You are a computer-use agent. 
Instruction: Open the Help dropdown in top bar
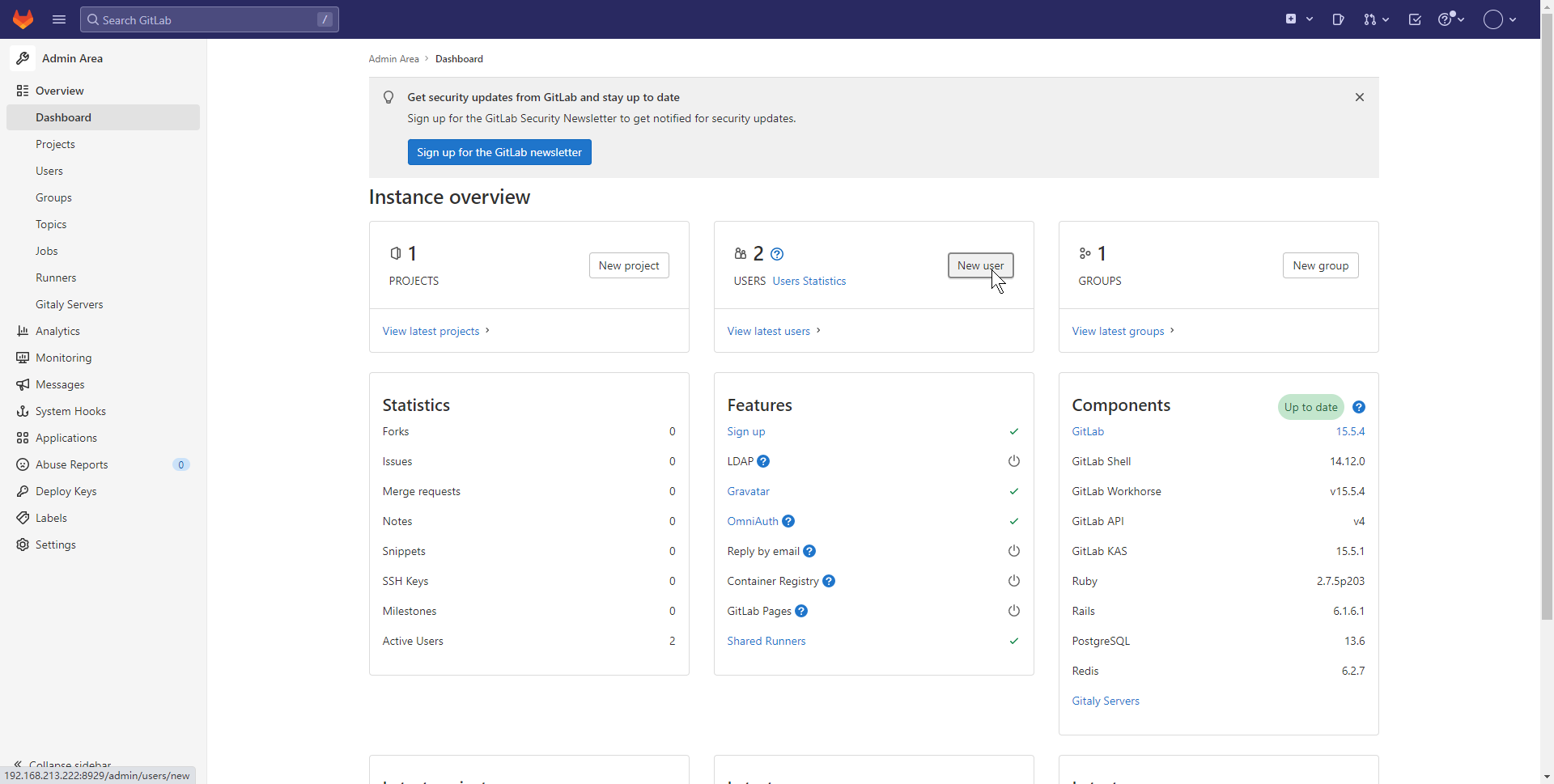click(1450, 19)
